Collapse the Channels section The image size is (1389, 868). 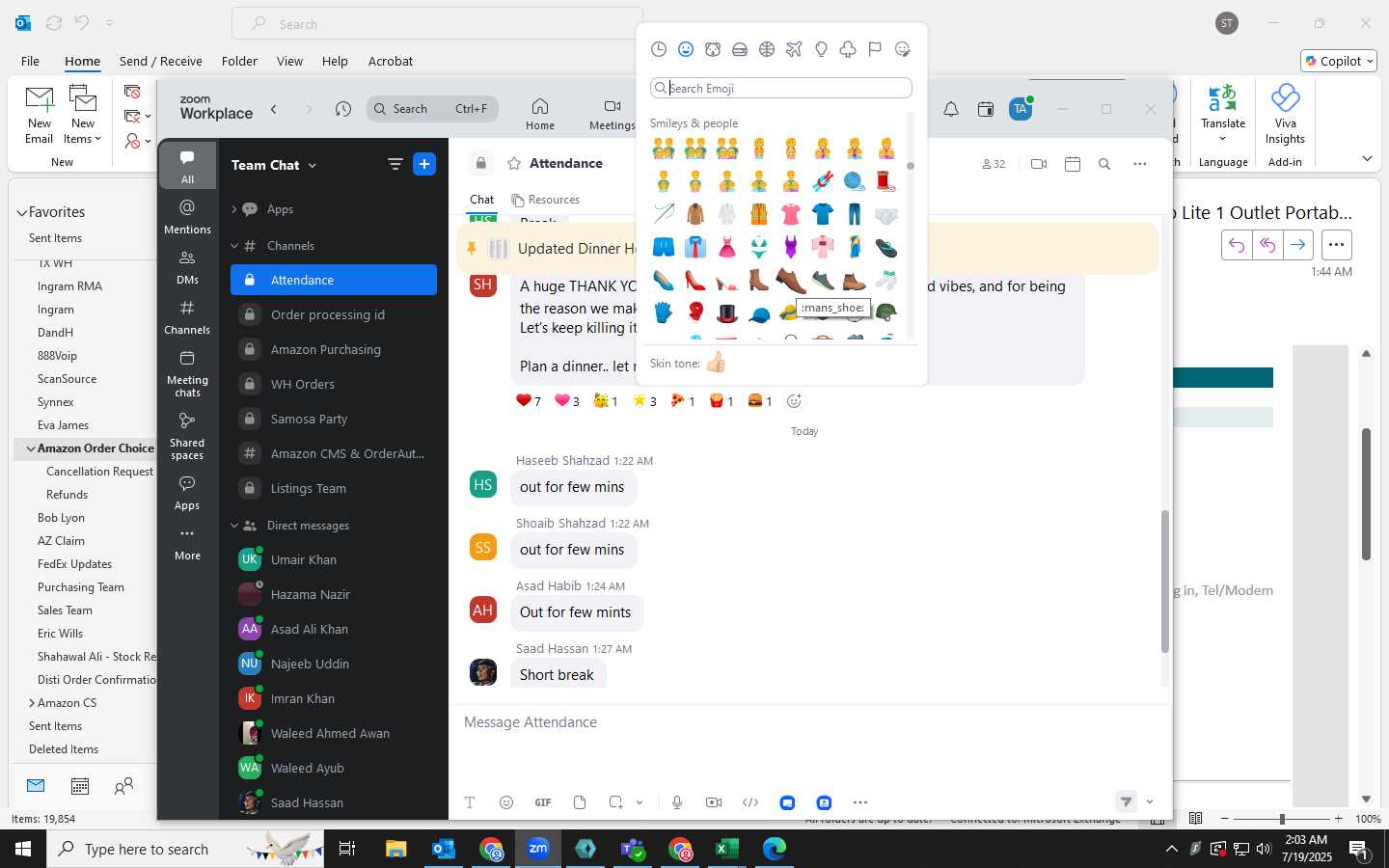coord(234,246)
